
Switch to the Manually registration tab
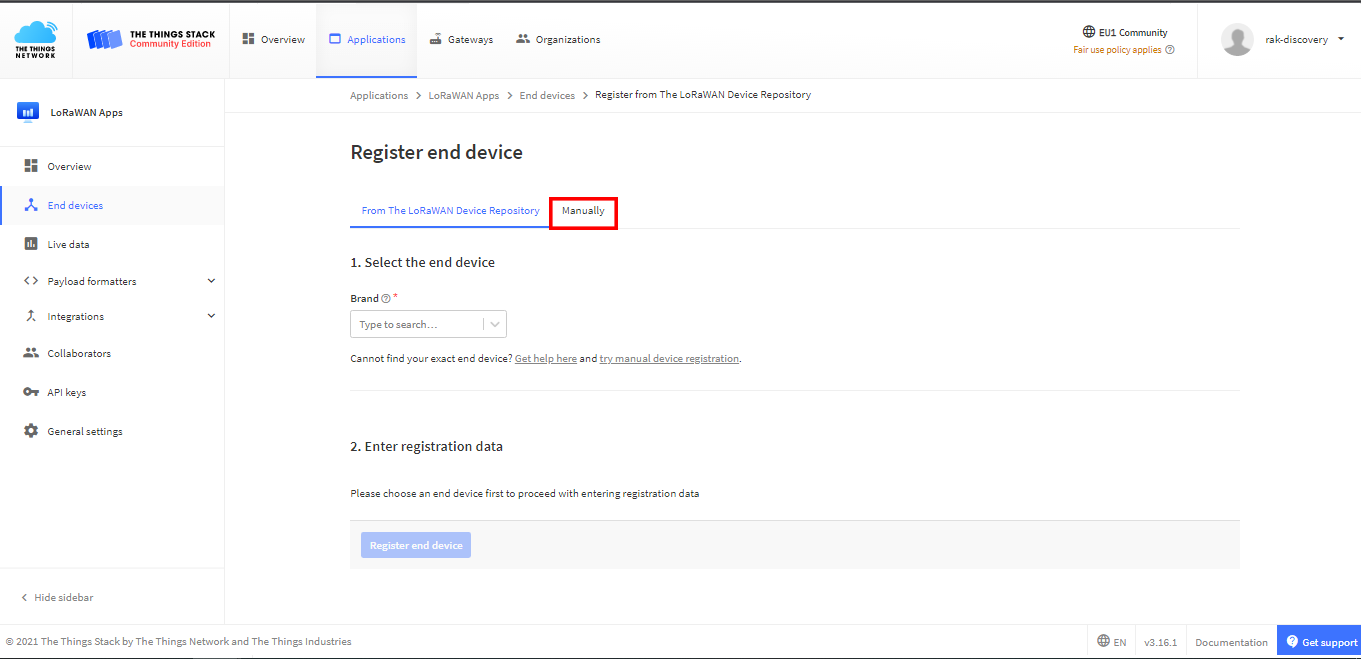point(583,211)
